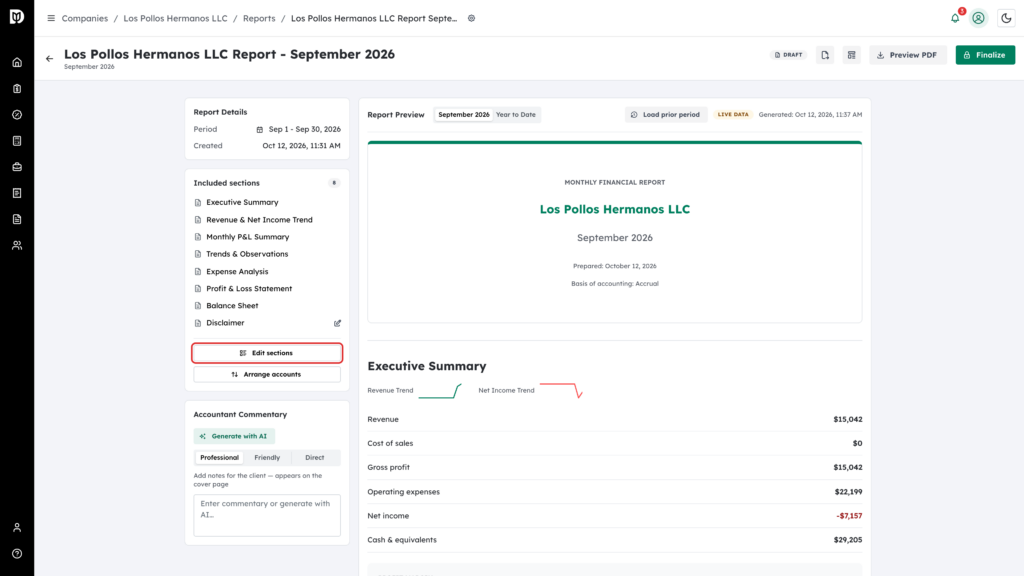Open Los Pollos Hermanos LLC breadcrumb link
This screenshot has height=576, width=1024.
click(176, 18)
